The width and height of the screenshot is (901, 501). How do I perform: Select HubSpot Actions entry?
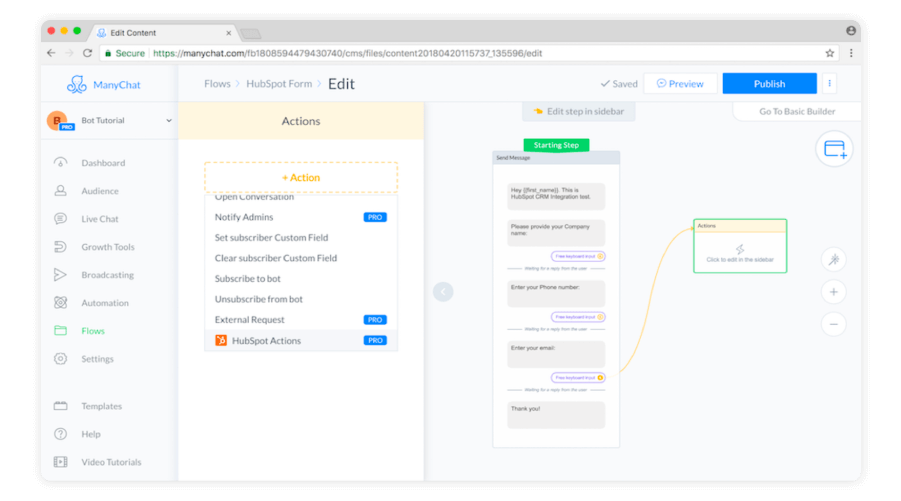tap(301, 340)
